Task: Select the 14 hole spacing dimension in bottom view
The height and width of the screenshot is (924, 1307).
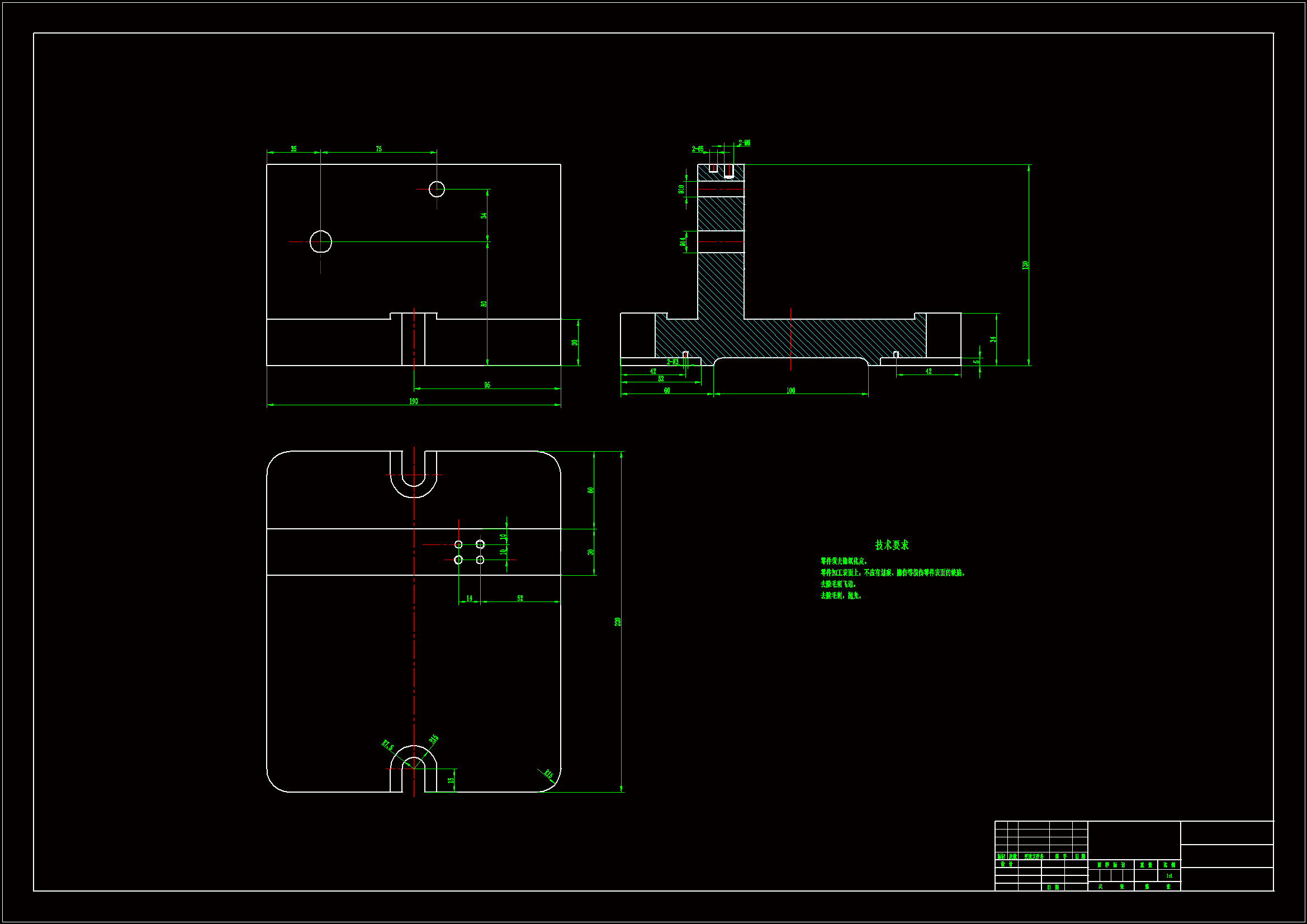Action: point(469,598)
